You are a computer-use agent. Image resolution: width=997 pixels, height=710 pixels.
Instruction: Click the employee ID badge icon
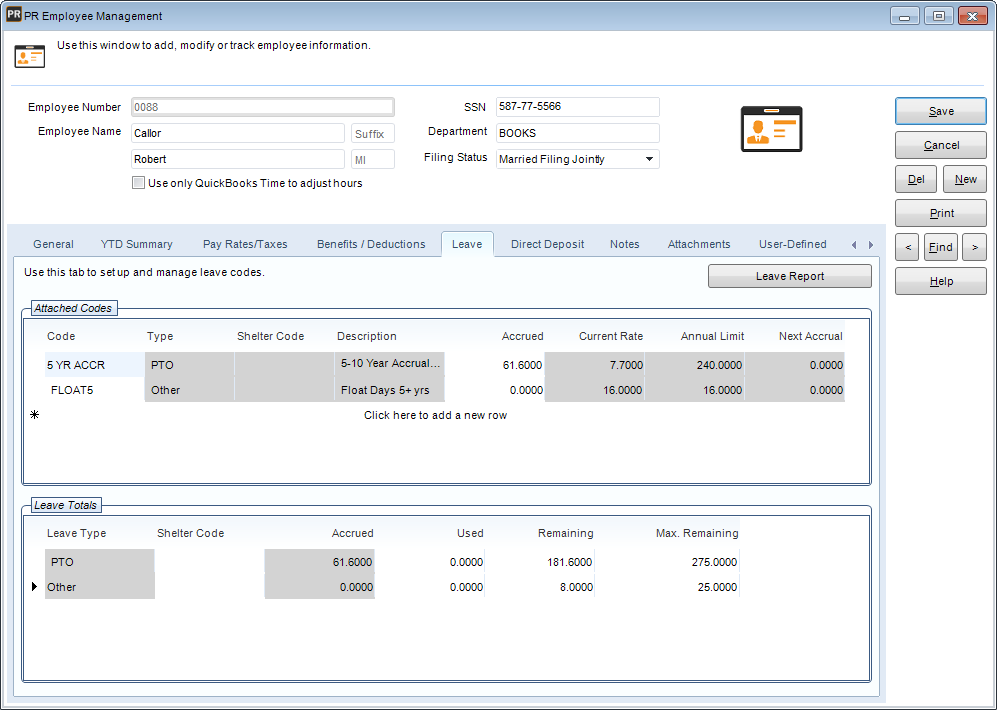coord(771,129)
